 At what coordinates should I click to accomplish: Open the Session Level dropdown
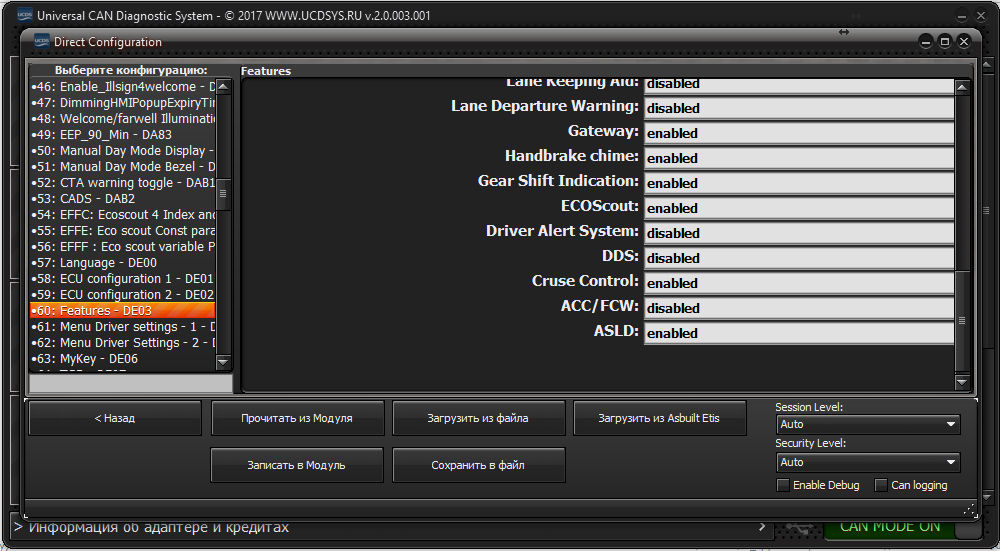click(x=867, y=424)
